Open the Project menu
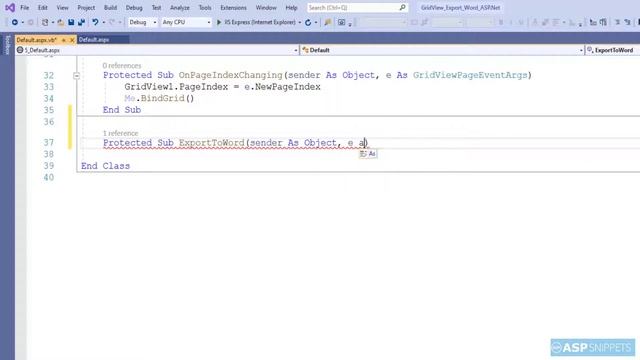Screen dimensions: 640x360 tap(86, 8)
